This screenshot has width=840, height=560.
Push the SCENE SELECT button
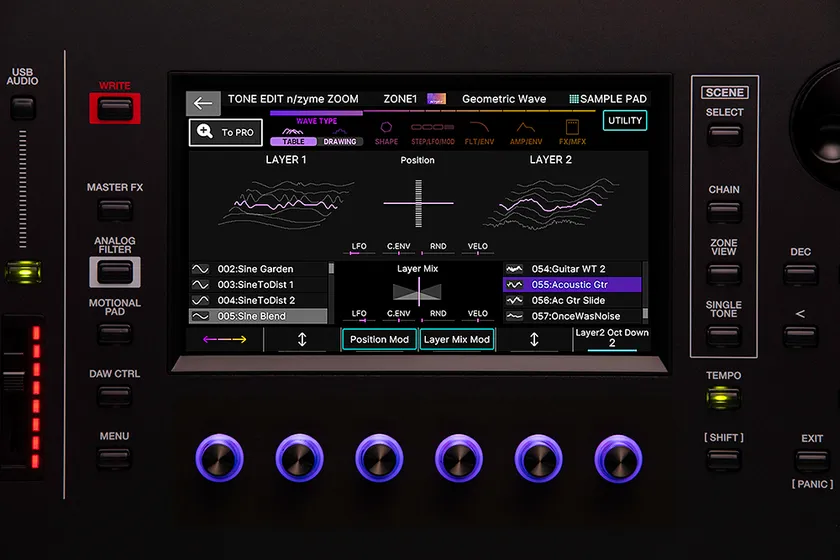tap(724, 134)
